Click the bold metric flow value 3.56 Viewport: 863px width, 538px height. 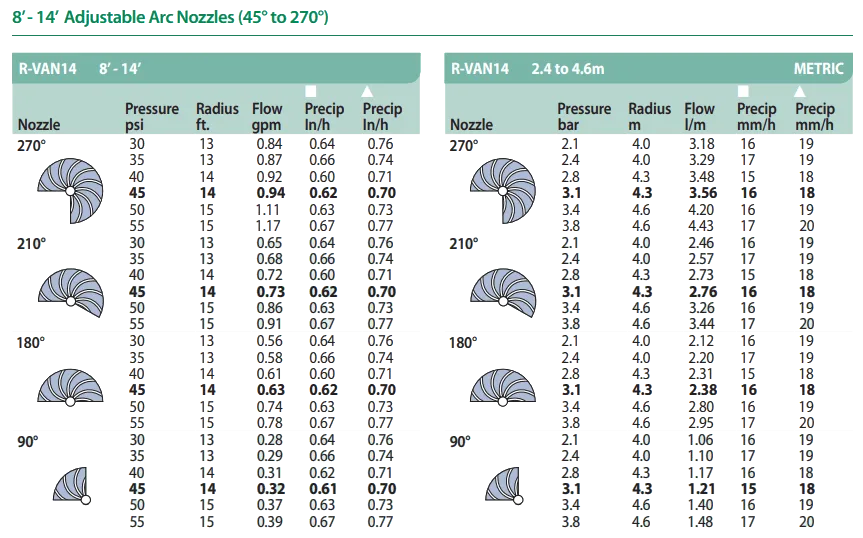pyautogui.click(x=703, y=193)
